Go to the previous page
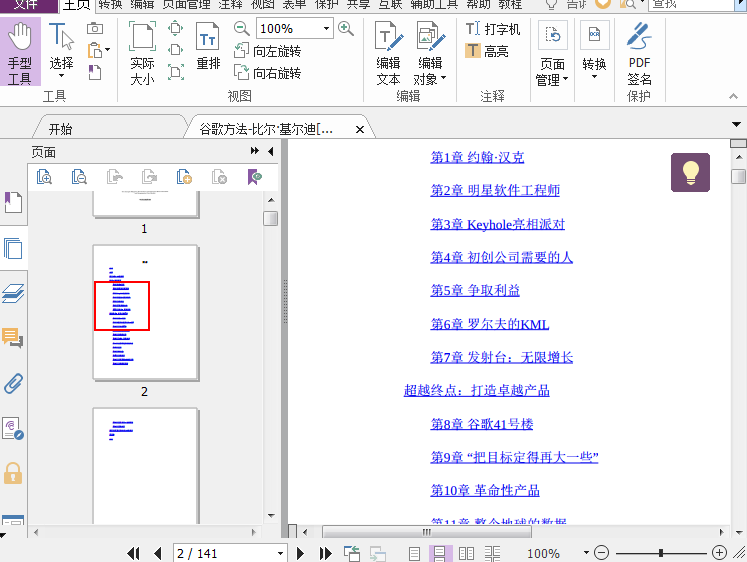This screenshot has width=747, height=562. (x=158, y=553)
